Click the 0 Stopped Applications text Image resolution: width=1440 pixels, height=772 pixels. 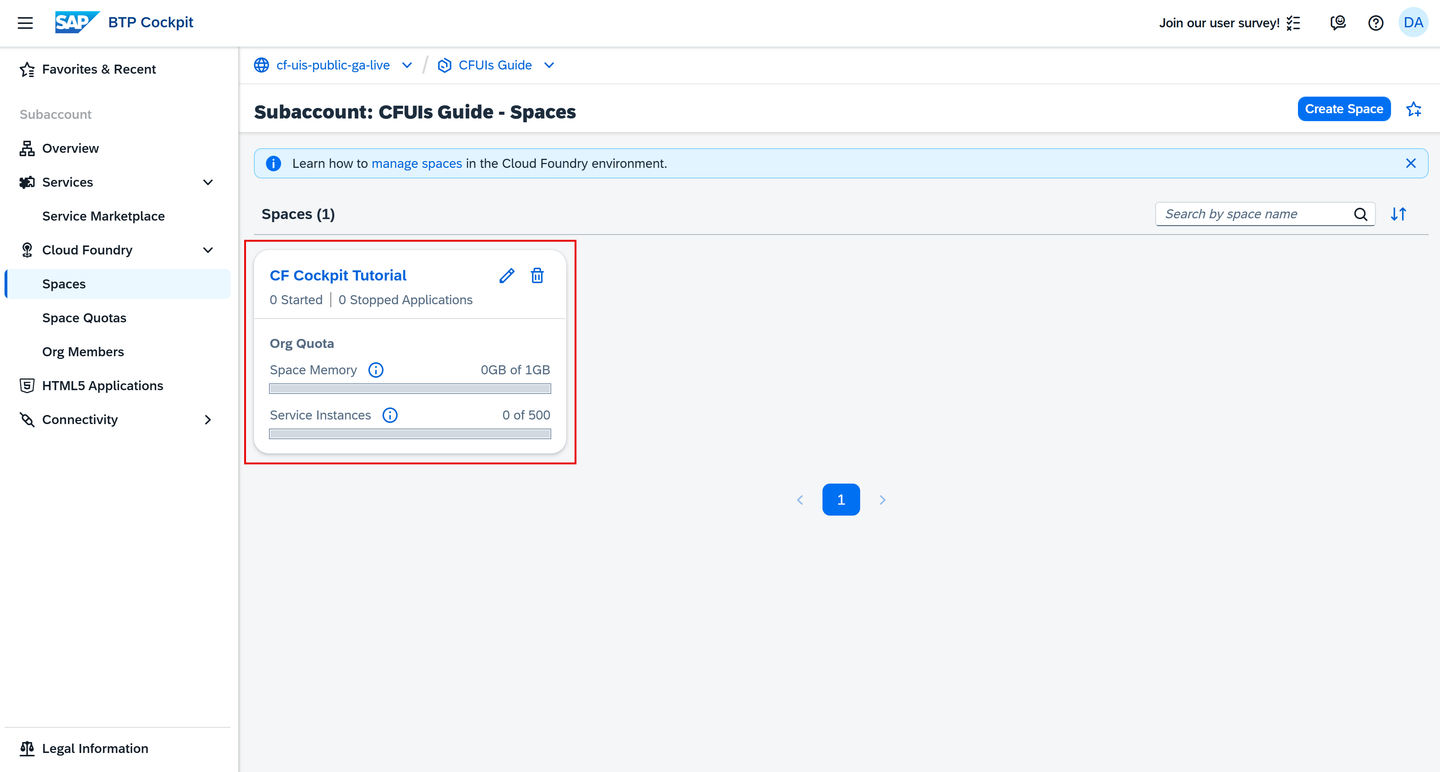[405, 300]
